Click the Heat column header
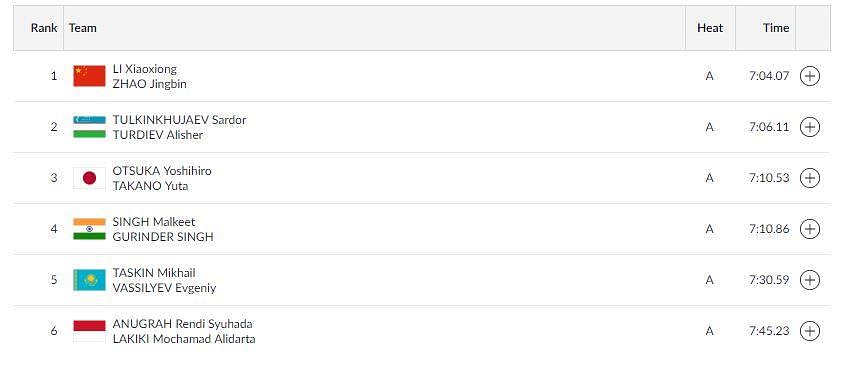 pos(710,28)
